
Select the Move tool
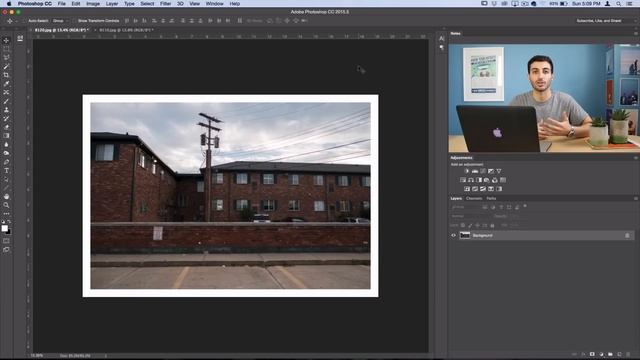point(6,40)
